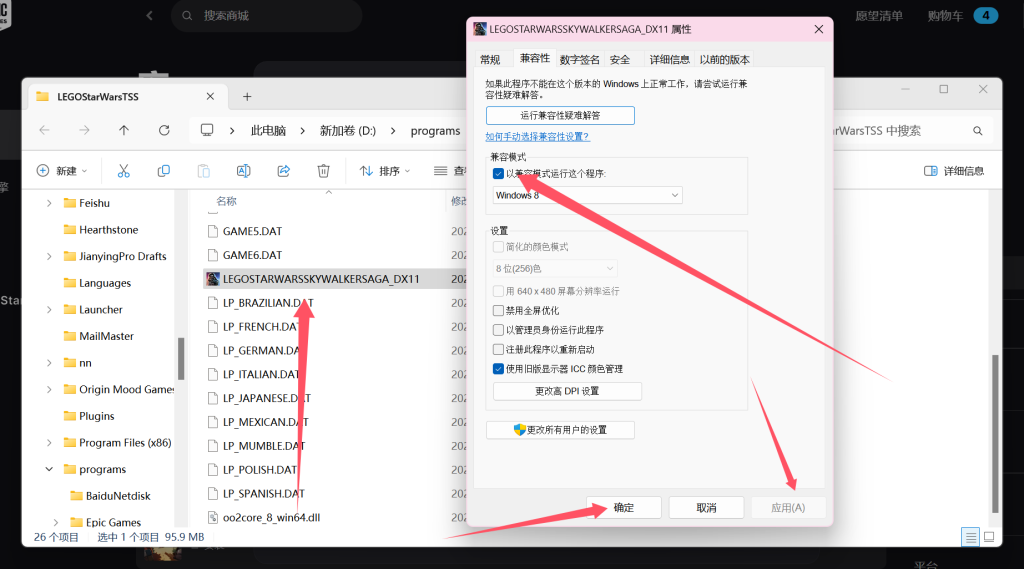Switch to the 详细信息 tab in properties

(669, 59)
